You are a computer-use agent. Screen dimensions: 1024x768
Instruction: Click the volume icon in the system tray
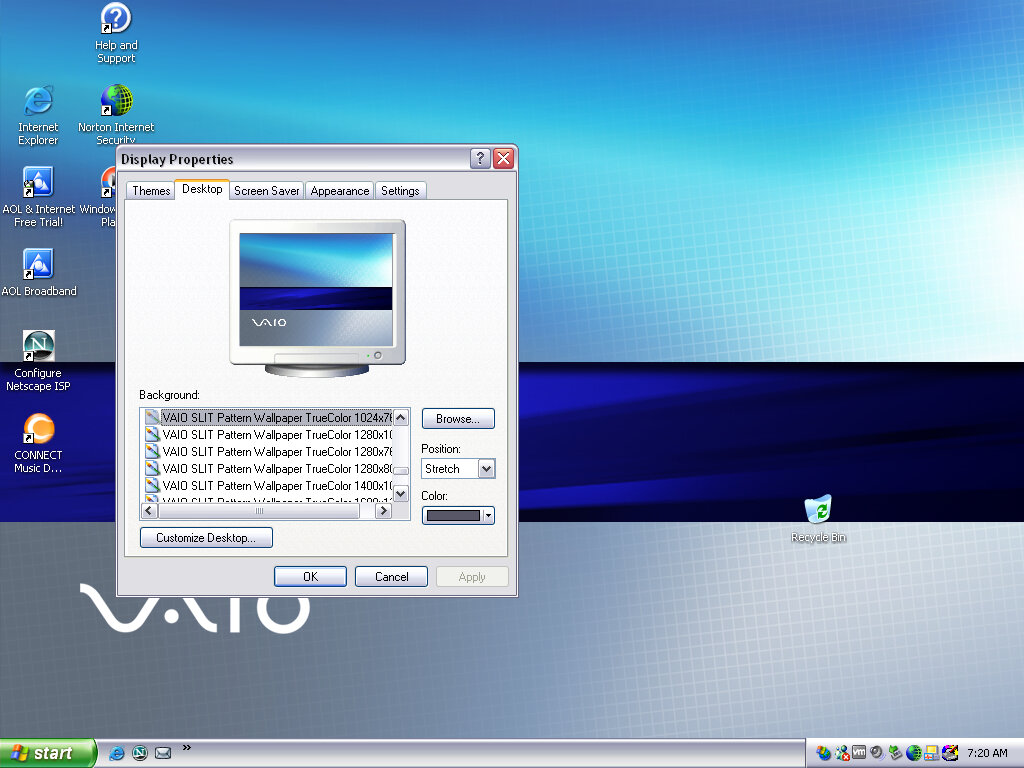(x=877, y=753)
